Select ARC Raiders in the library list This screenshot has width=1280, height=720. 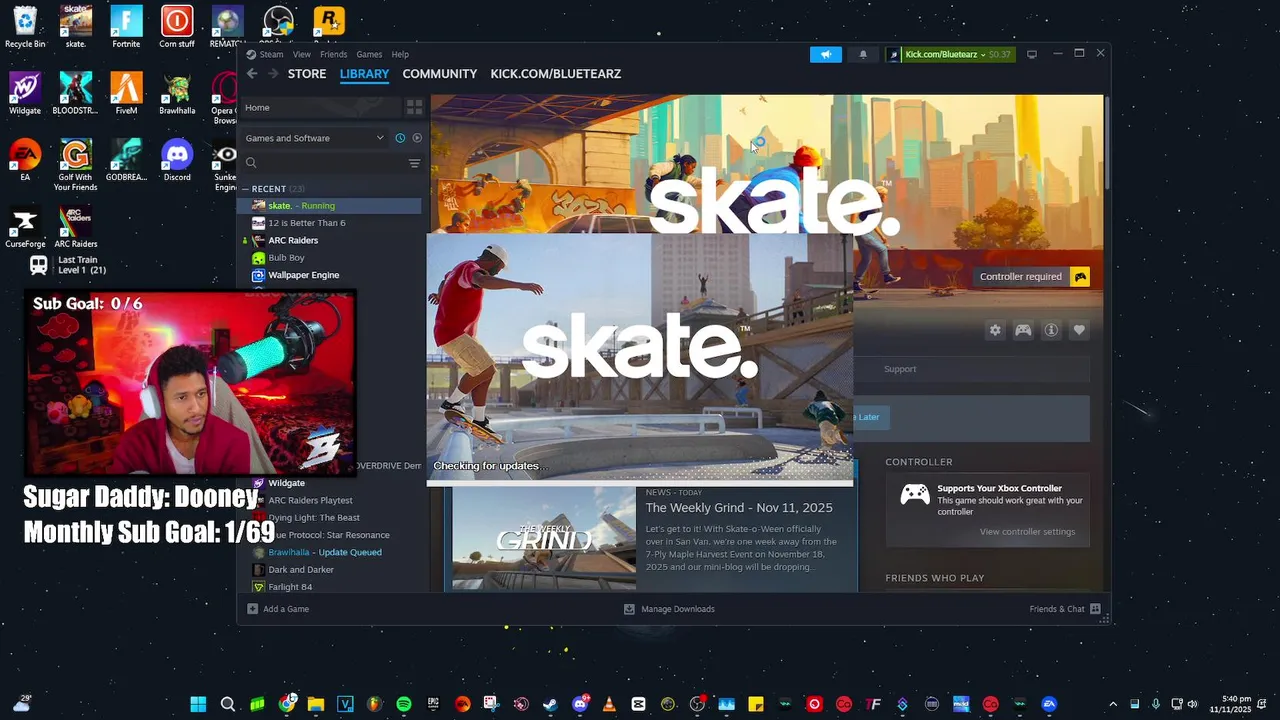pyautogui.click(x=329, y=240)
